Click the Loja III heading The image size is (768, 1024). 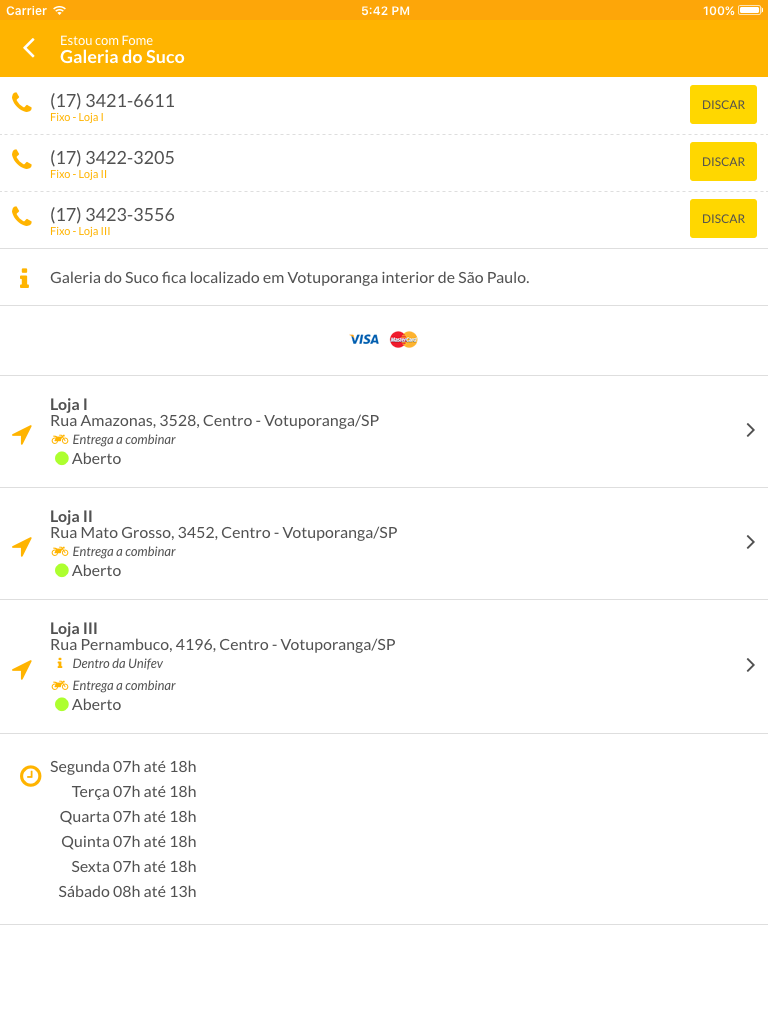coord(74,629)
